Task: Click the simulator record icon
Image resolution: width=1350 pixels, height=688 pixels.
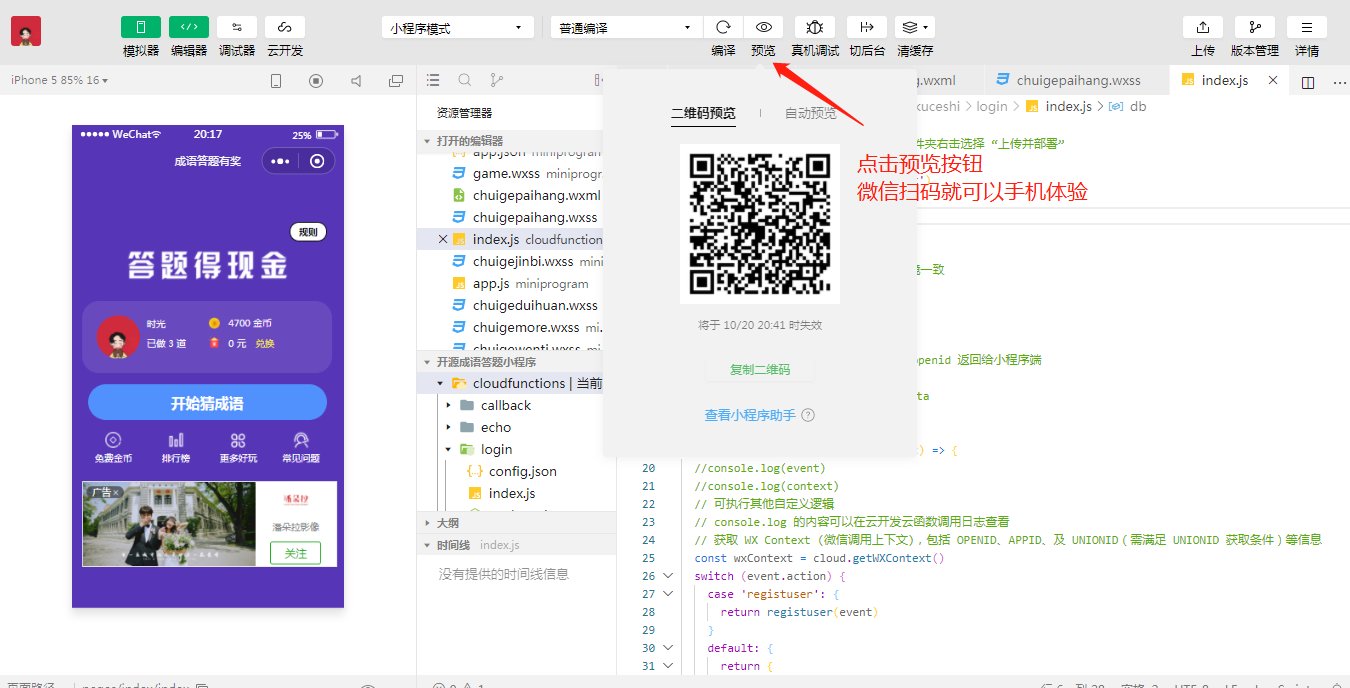Action: [x=316, y=81]
